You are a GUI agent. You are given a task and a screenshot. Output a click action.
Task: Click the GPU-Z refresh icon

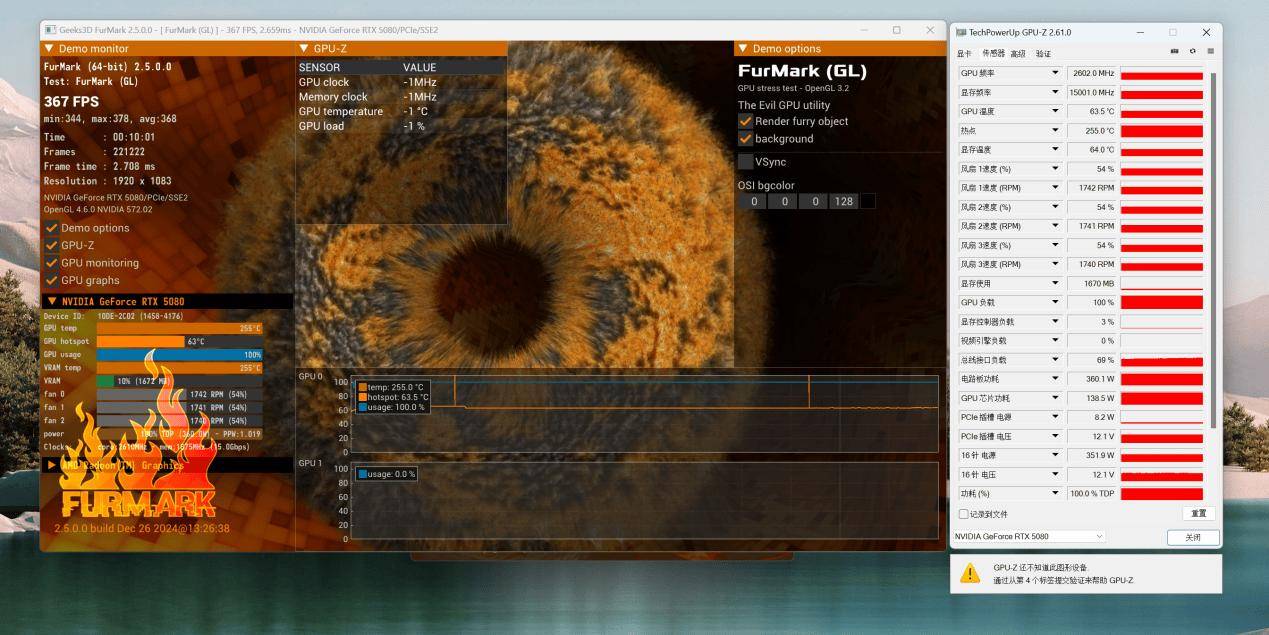[1192, 52]
